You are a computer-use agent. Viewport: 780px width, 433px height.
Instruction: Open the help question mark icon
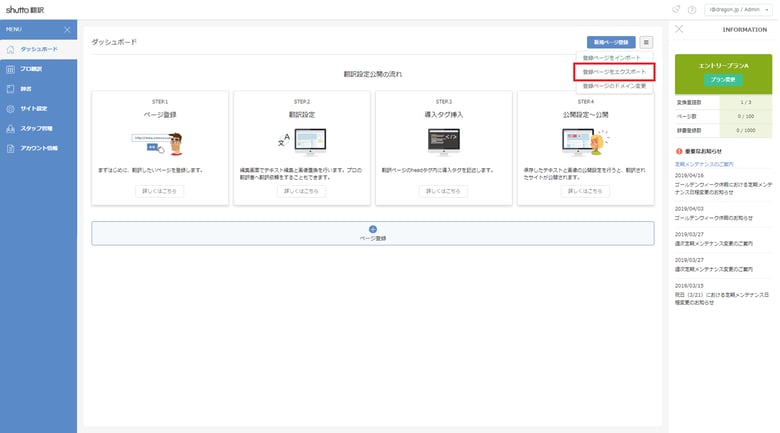click(x=692, y=9)
